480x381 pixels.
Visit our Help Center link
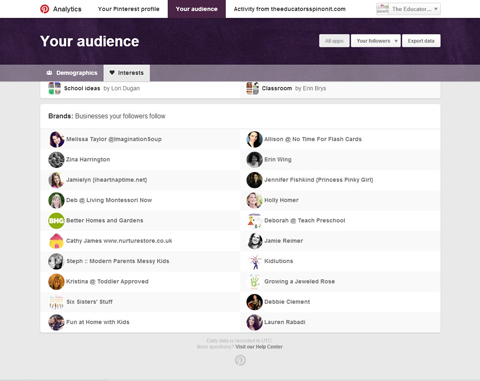(259, 347)
